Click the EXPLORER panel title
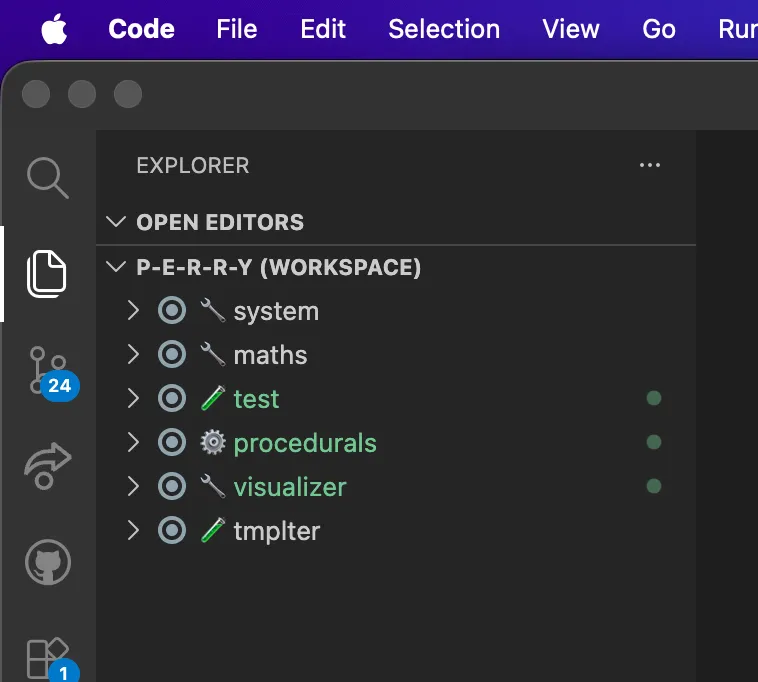The image size is (758, 682). (x=192, y=165)
